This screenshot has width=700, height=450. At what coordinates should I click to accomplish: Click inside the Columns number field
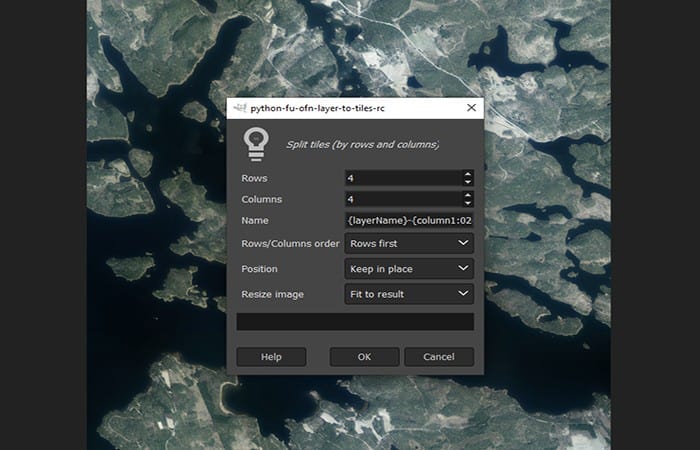tap(404, 199)
